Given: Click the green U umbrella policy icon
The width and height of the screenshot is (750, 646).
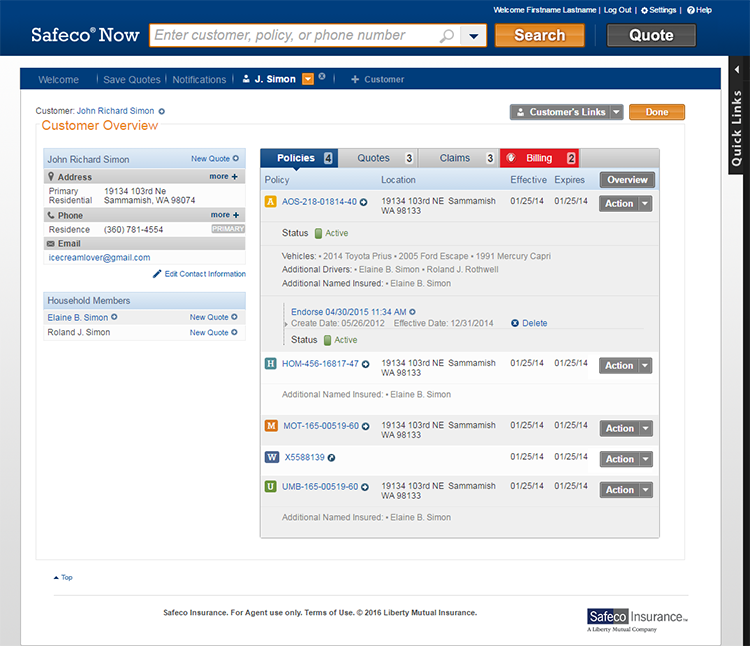Looking at the screenshot, I should tap(270, 486).
